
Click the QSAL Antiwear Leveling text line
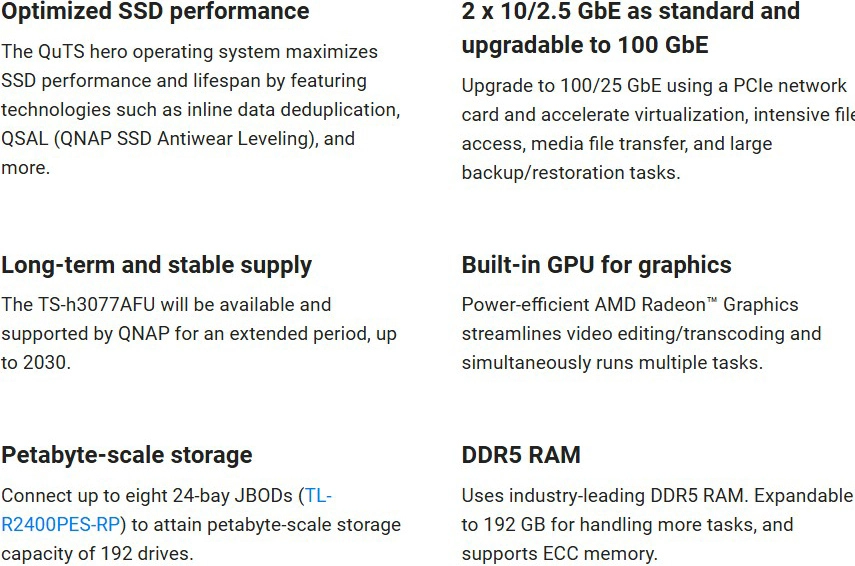[x=178, y=139]
